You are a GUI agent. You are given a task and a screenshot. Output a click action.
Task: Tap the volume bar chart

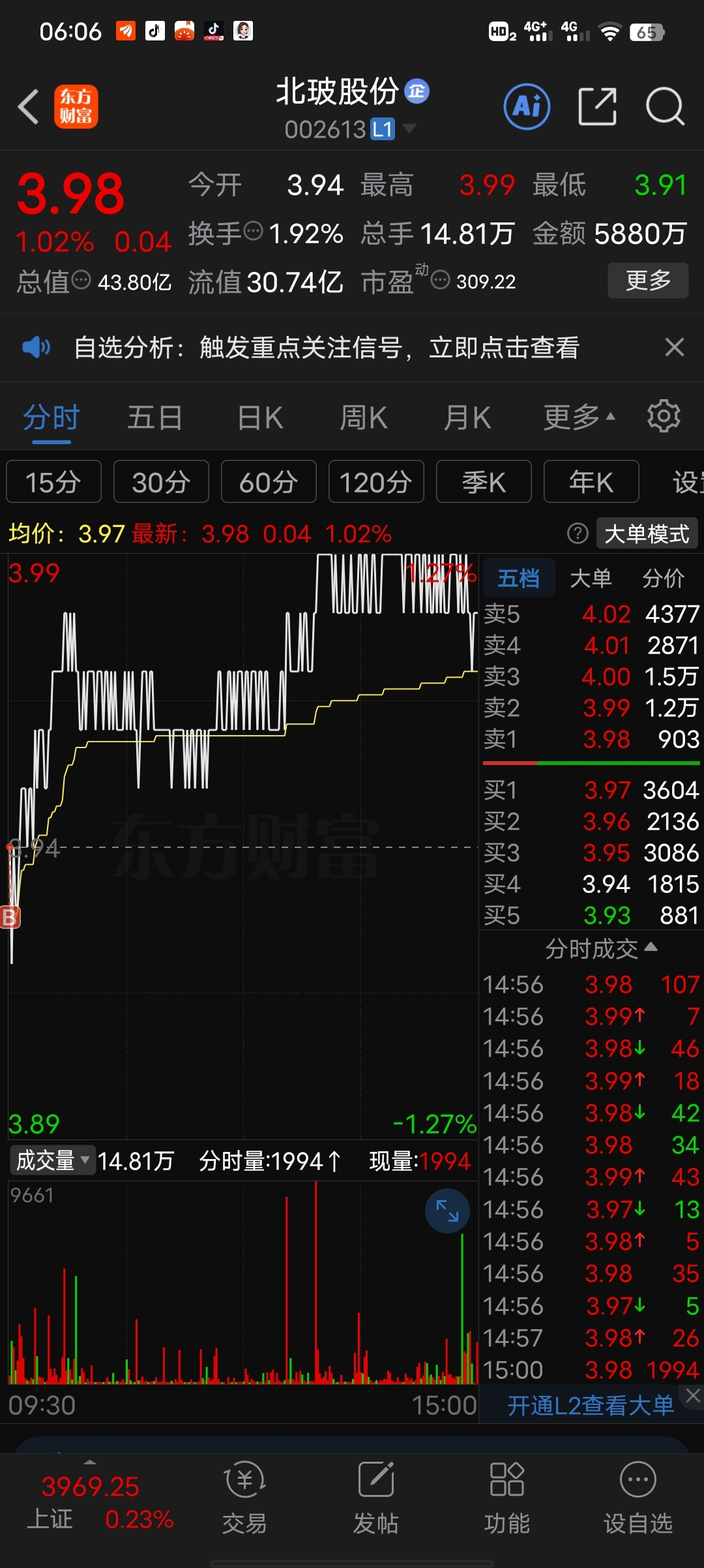[242, 1284]
